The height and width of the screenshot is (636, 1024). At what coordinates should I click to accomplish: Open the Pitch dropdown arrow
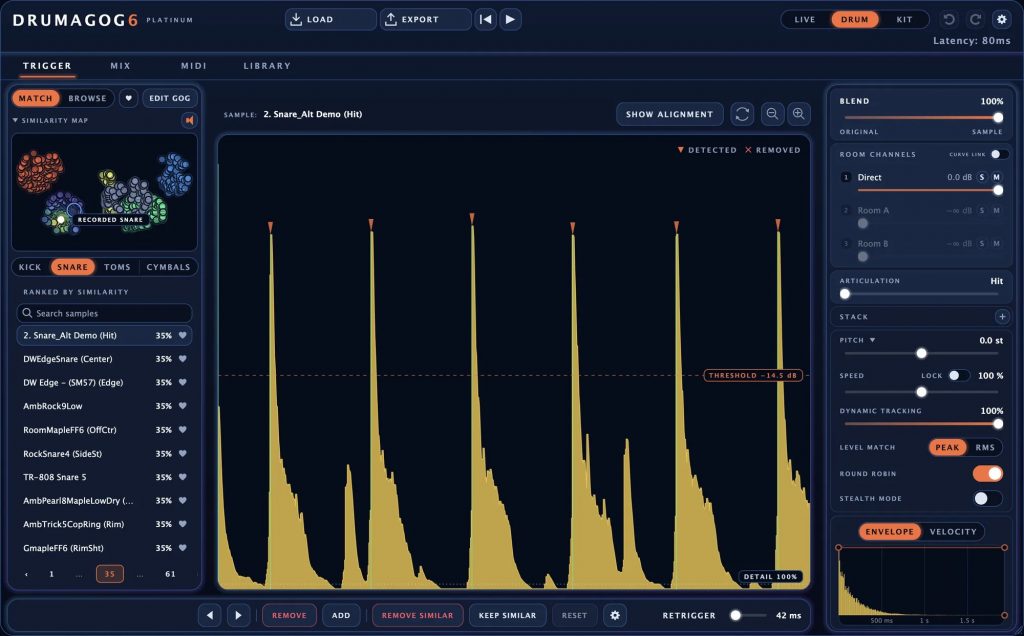pos(872,340)
